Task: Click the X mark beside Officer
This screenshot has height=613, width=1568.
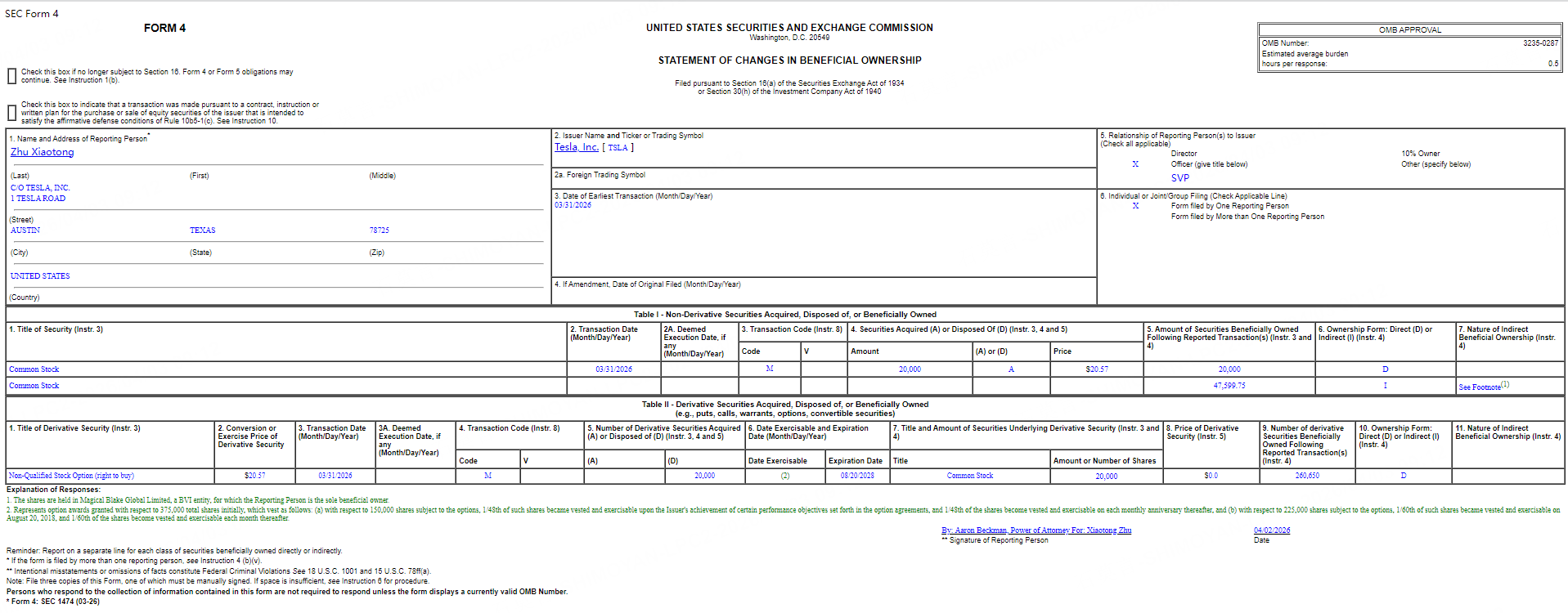Action: [1135, 164]
